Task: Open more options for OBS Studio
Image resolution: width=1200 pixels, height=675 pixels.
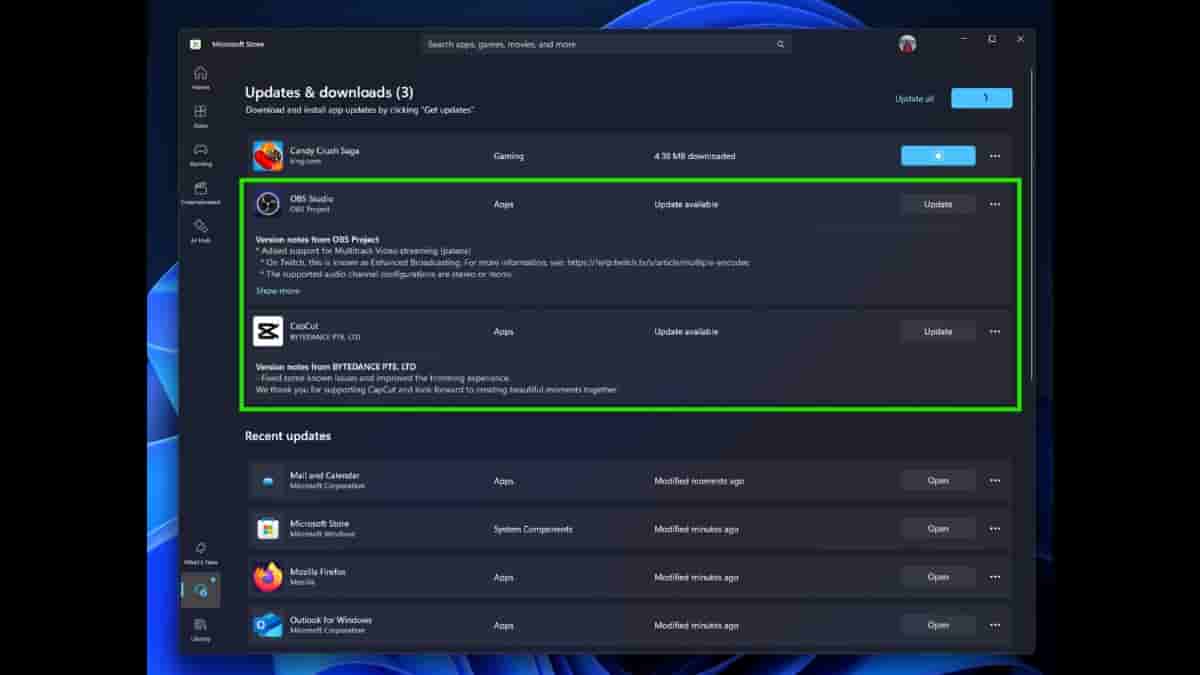Action: click(994, 204)
